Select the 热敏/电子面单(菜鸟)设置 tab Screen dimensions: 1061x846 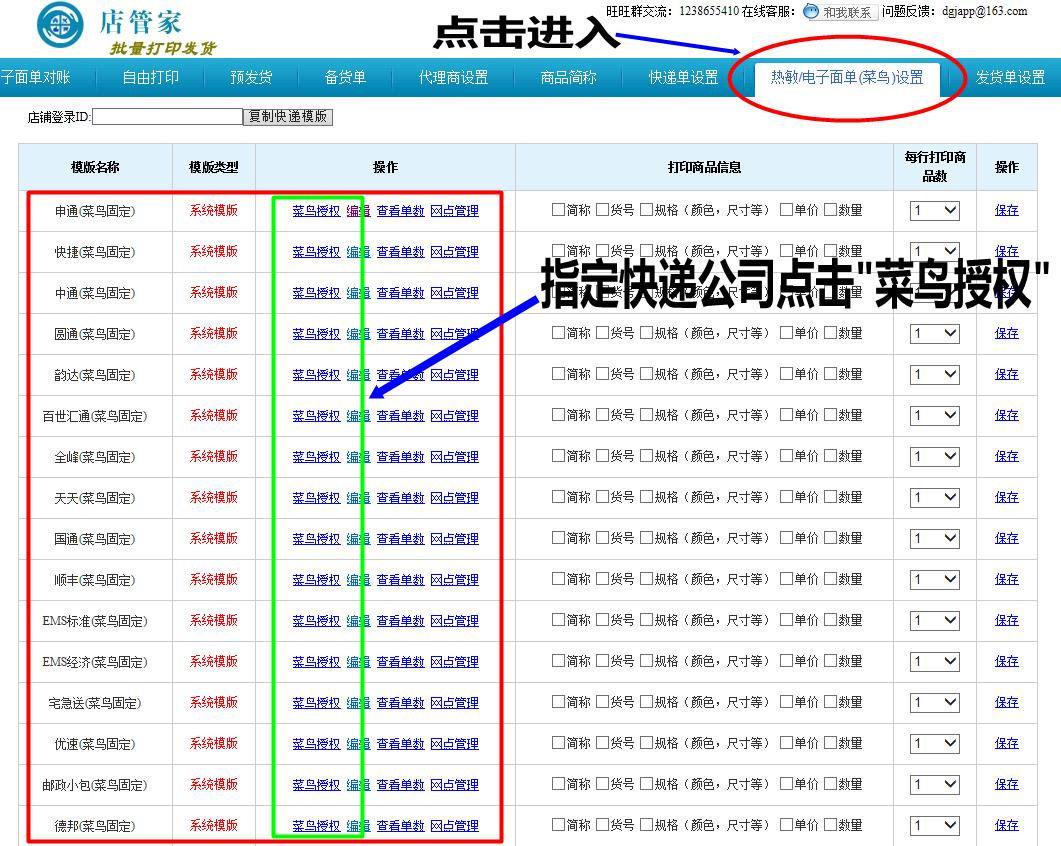846,77
